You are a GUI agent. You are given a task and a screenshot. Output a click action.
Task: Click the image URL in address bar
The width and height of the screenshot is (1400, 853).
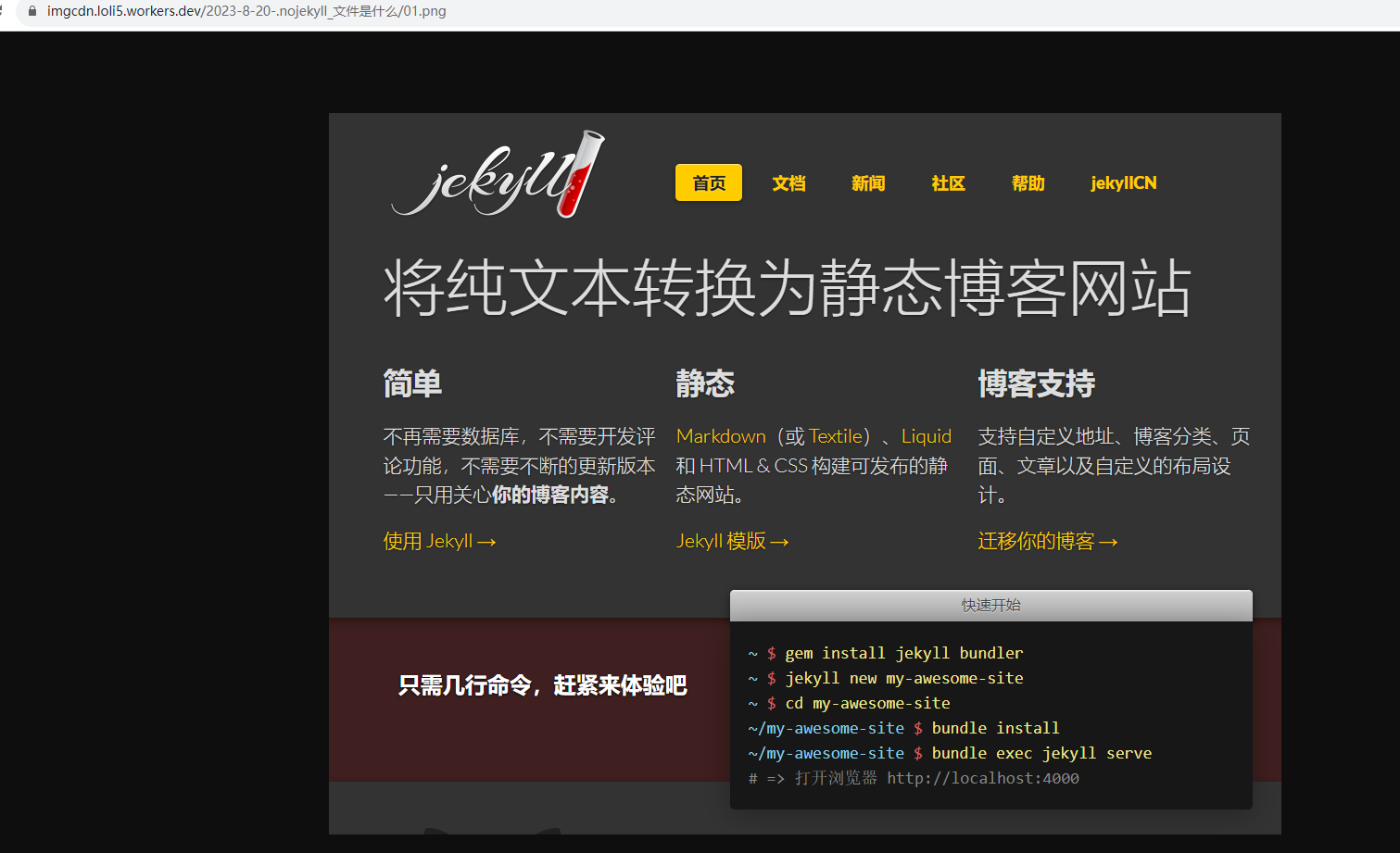[x=246, y=11]
